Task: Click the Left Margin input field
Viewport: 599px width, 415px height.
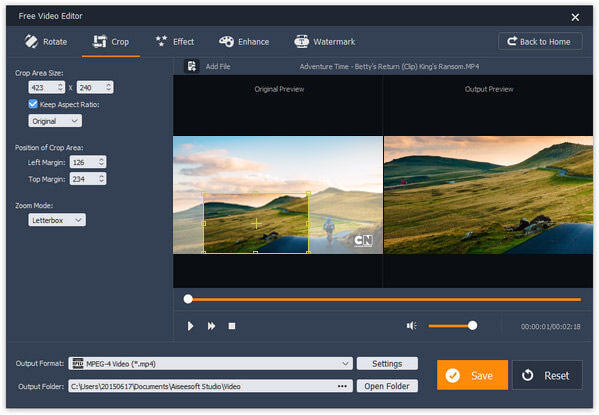Action: point(88,162)
